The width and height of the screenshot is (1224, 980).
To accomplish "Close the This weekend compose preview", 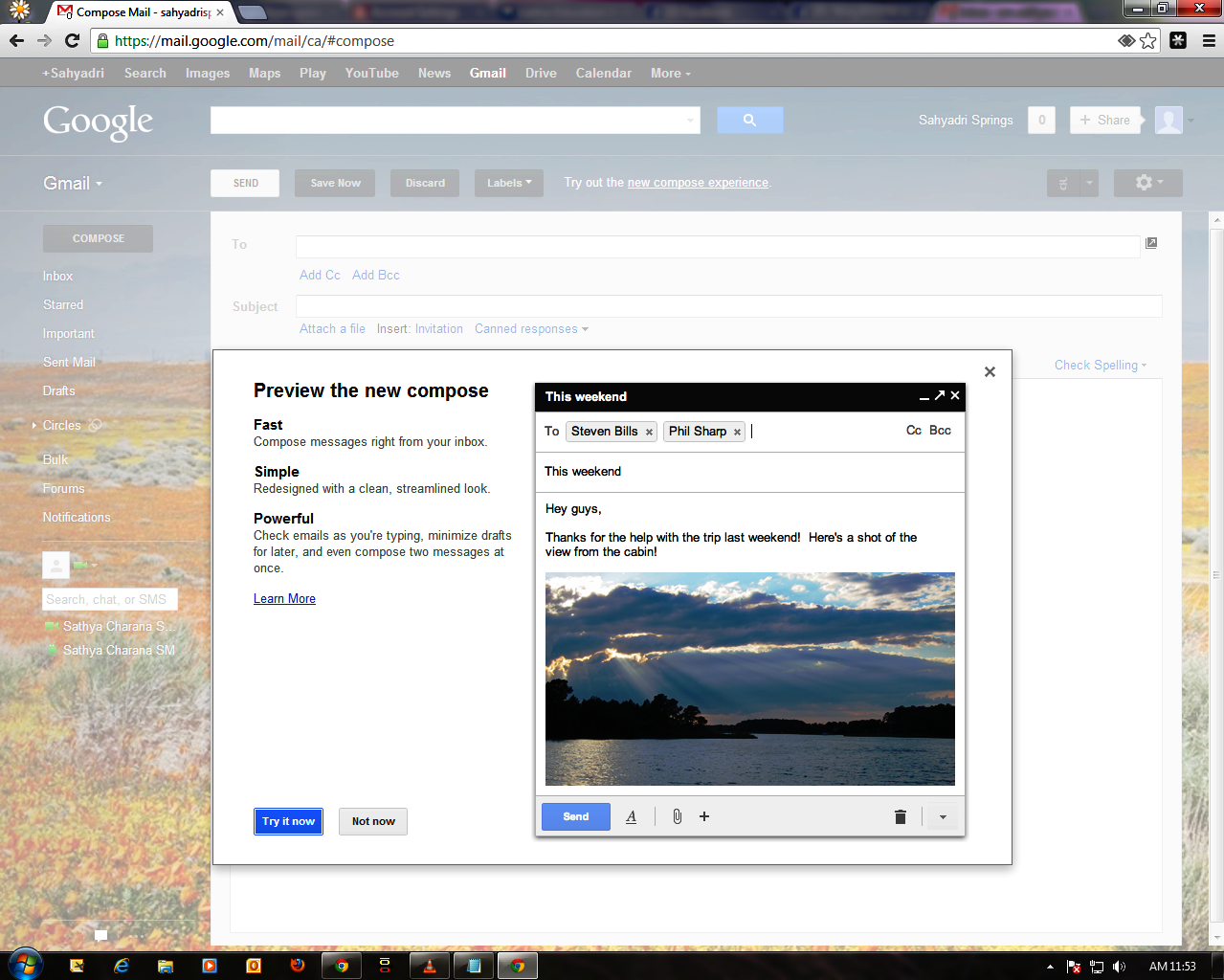I will click(x=955, y=395).
